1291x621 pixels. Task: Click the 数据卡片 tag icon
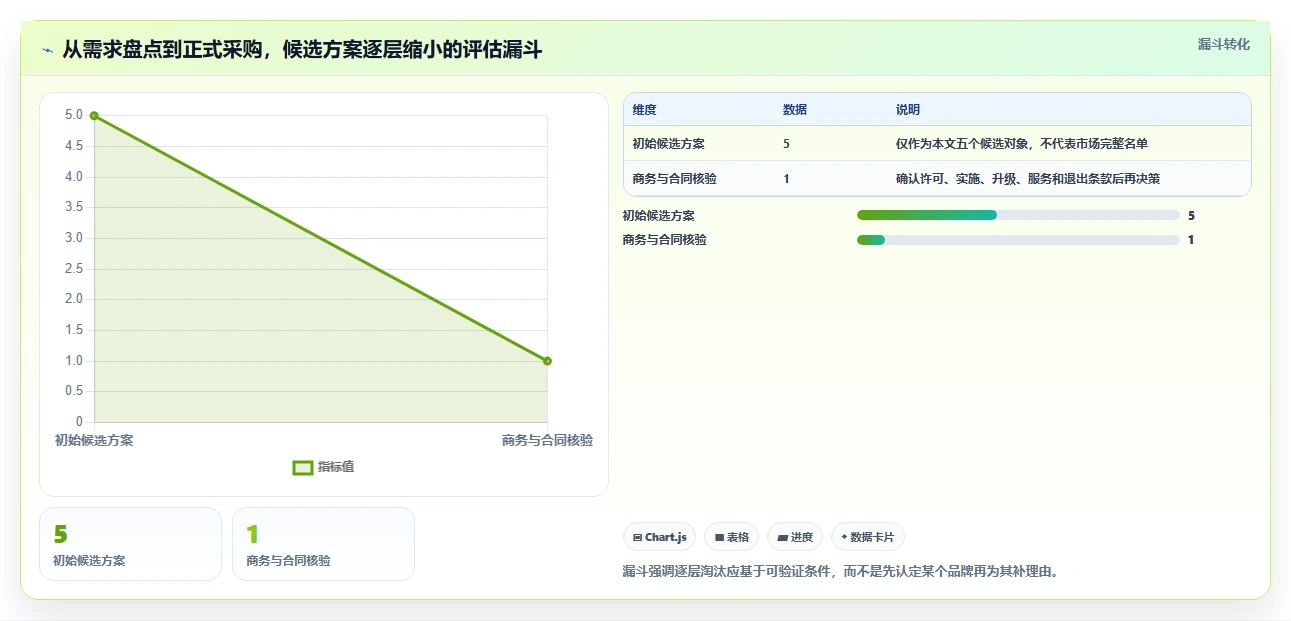coord(845,537)
